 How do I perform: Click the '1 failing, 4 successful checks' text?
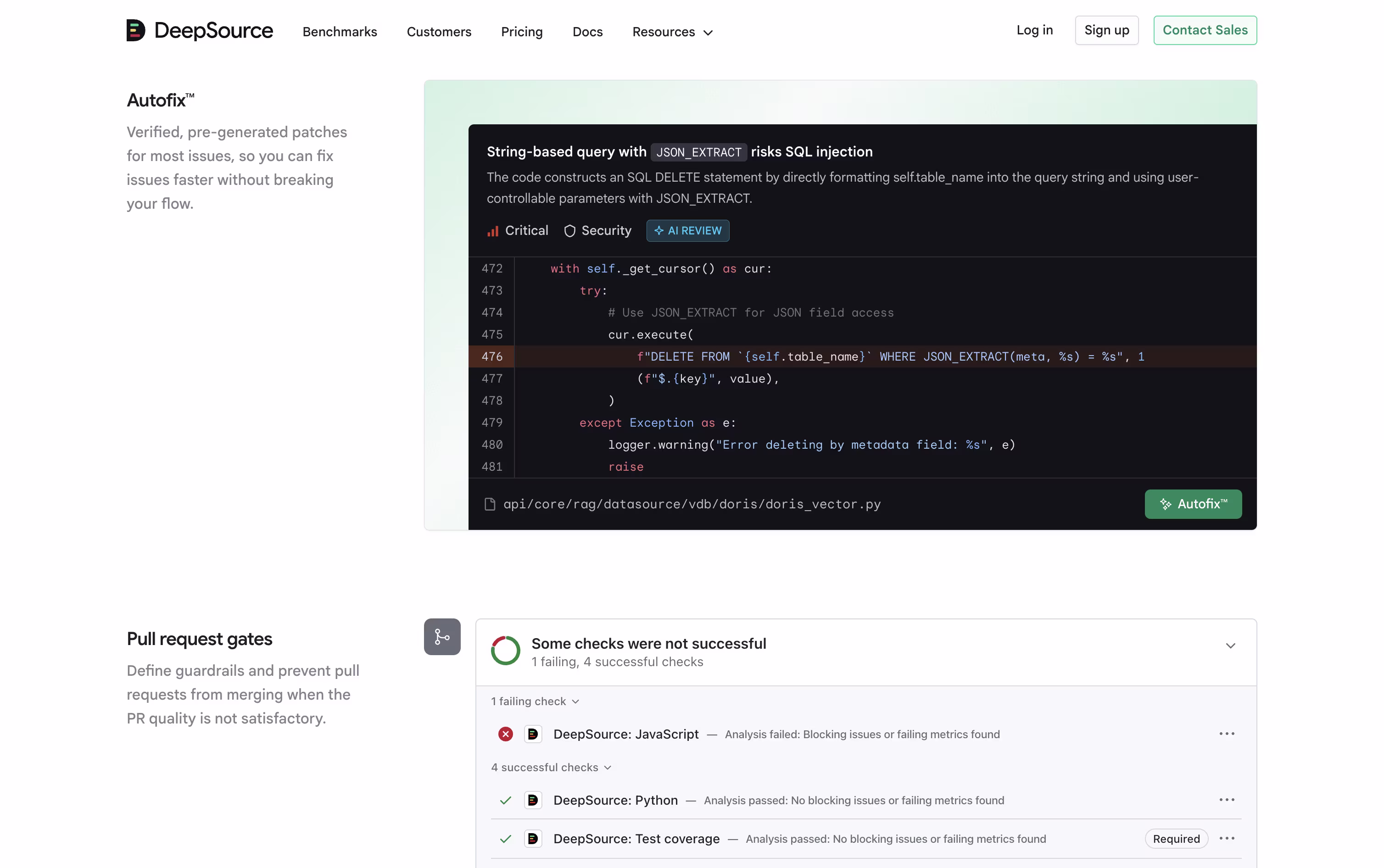617,662
